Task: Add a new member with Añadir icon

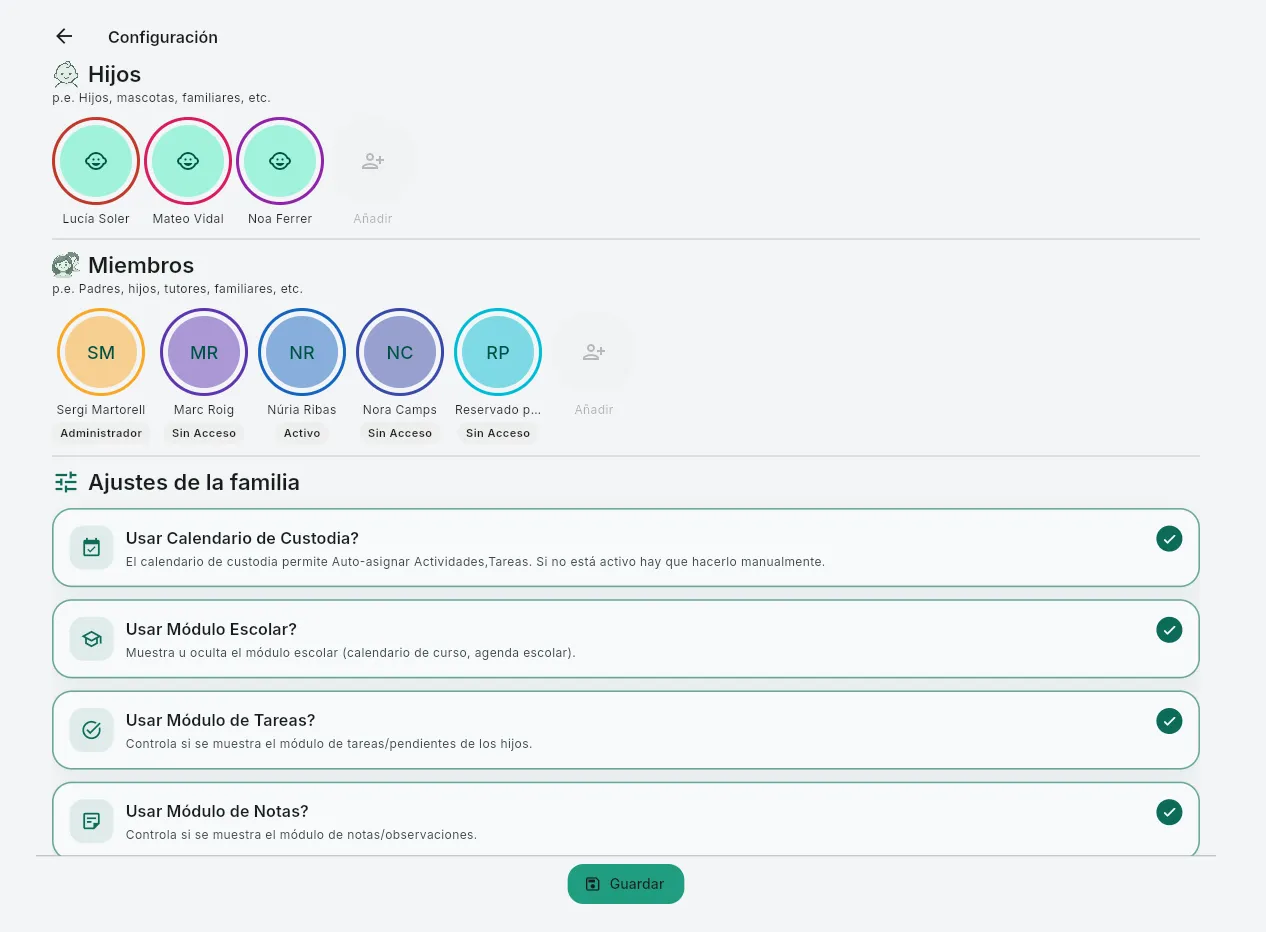Action: (594, 352)
